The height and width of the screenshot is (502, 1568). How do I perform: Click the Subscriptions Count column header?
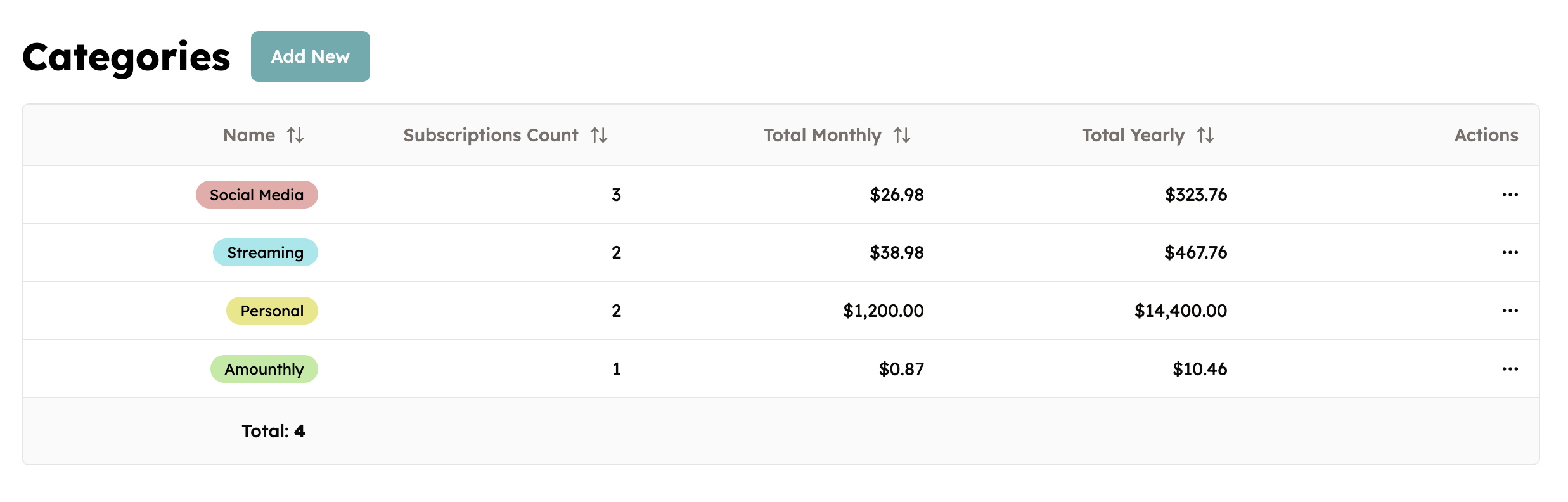coord(491,135)
